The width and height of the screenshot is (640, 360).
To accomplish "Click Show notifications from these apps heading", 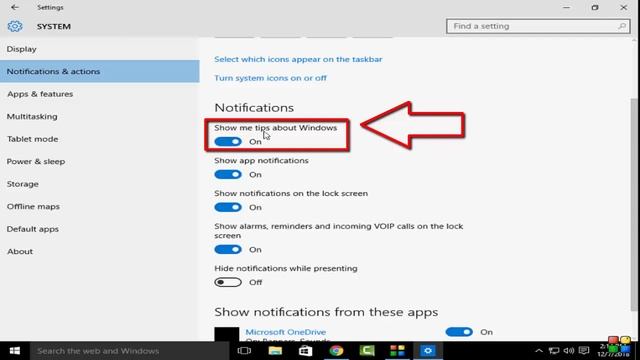I will [x=326, y=312].
